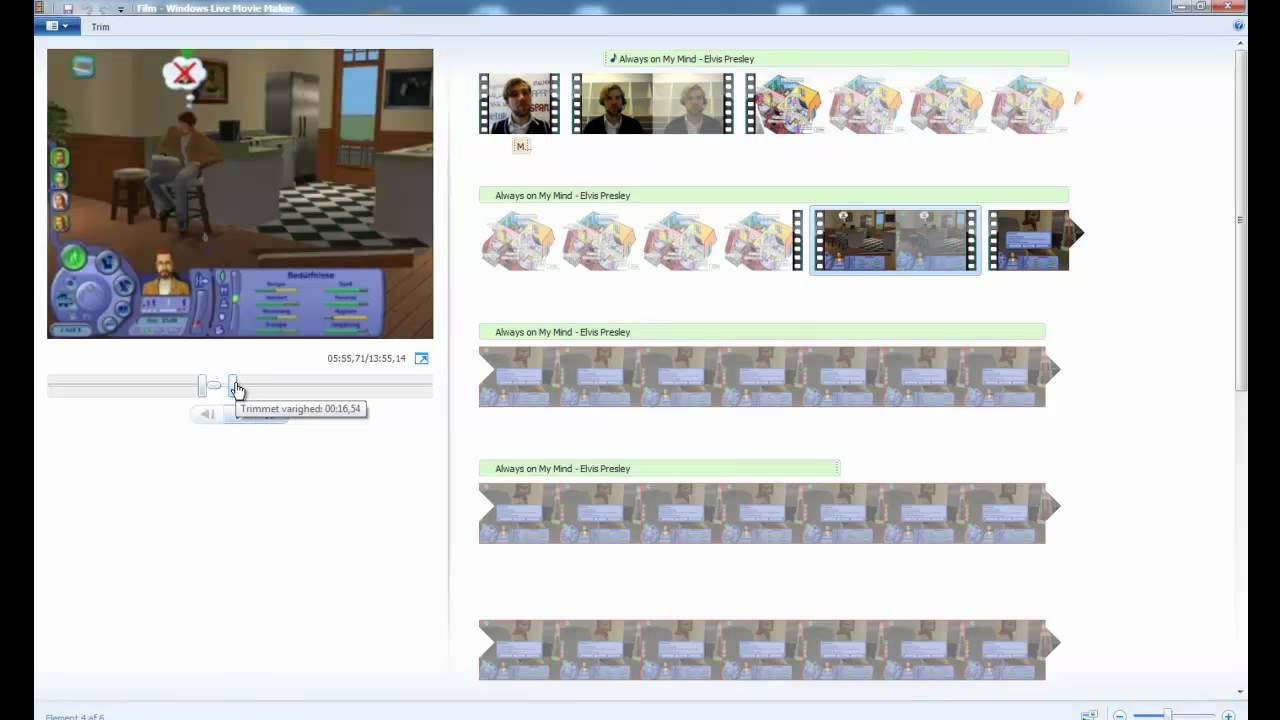Screen dimensions: 1280x720
Task: Select the first clip of man in suit
Action: 519,103
